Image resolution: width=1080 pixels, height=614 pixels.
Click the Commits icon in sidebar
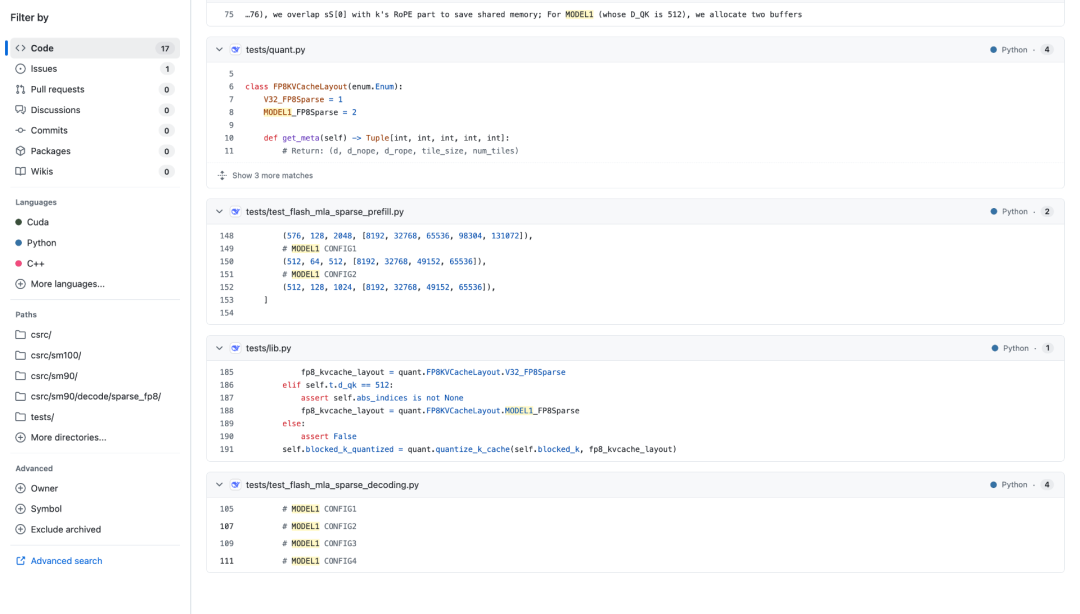point(21,130)
